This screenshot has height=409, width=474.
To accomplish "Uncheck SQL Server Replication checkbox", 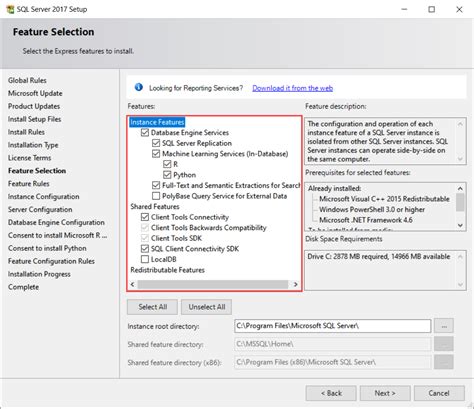I will click(x=156, y=143).
